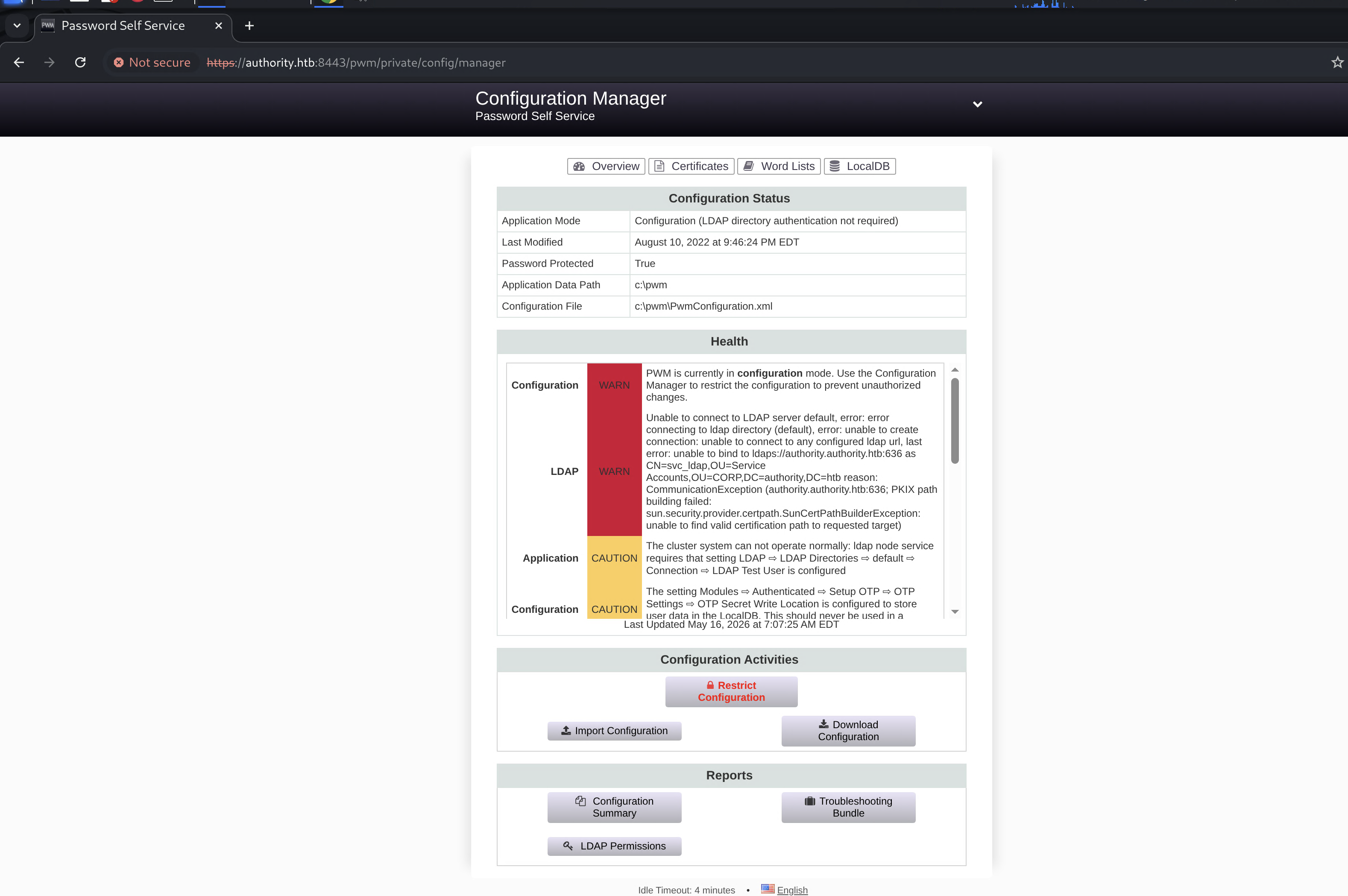Click the Application CAUTION status cell

tap(614, 558)
